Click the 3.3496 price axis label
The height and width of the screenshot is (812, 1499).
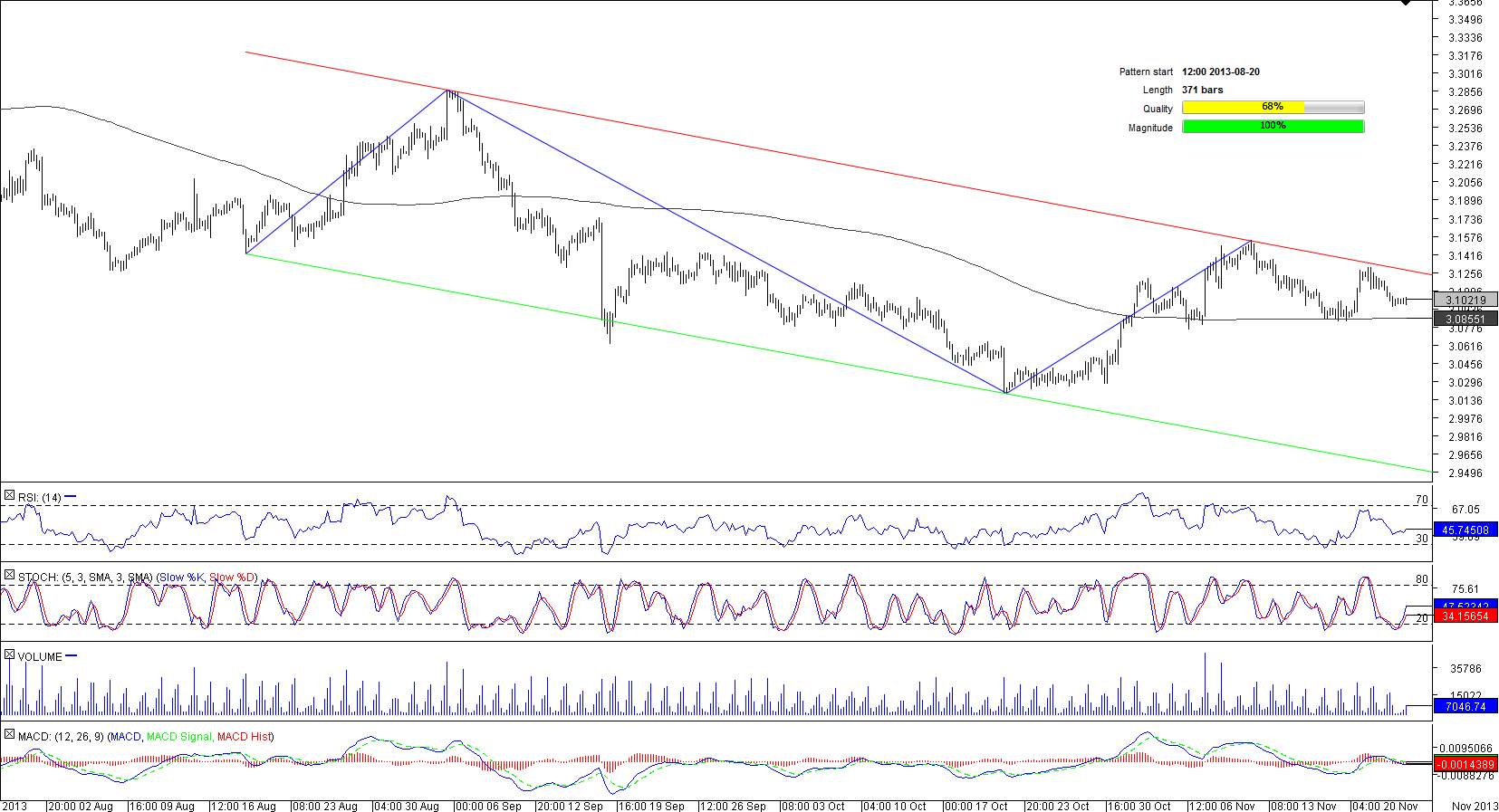[1465, 20]
